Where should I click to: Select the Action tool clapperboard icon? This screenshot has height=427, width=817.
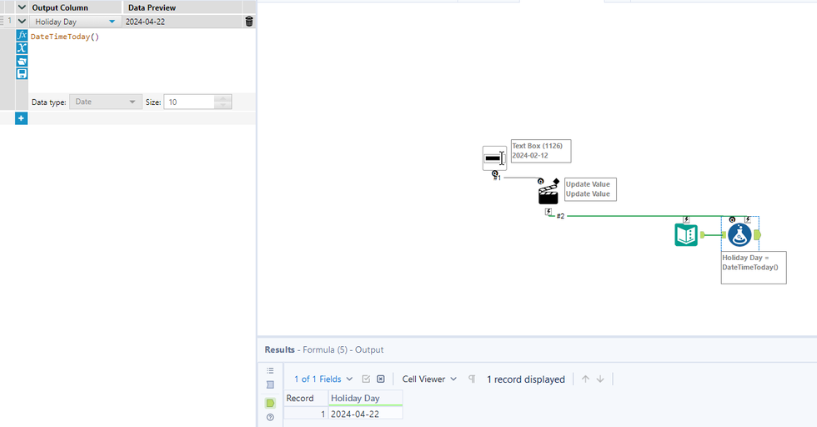(x=548, y=193)
